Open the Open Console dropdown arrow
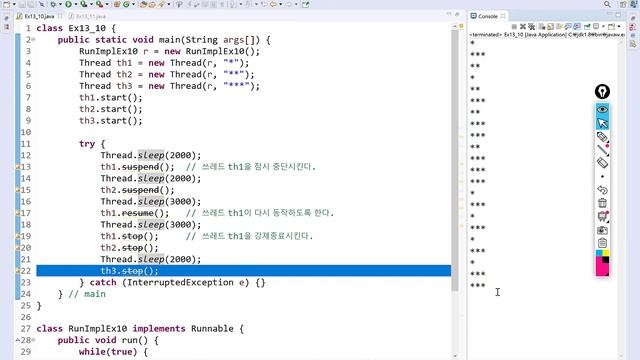The height and width of the screenshot is (360, 640). point(619,27)
